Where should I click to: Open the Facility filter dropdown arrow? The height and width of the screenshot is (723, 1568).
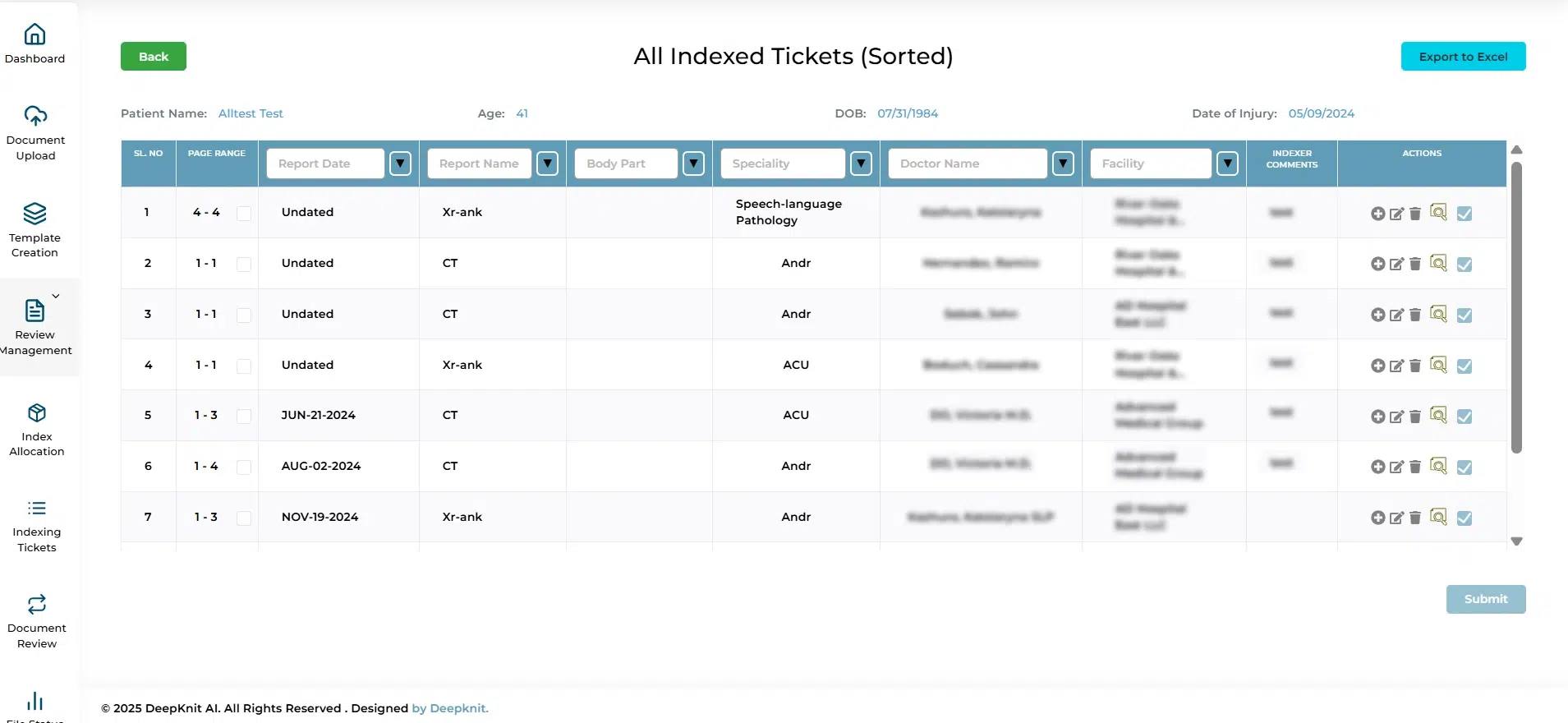click(x=1227, y=163)
